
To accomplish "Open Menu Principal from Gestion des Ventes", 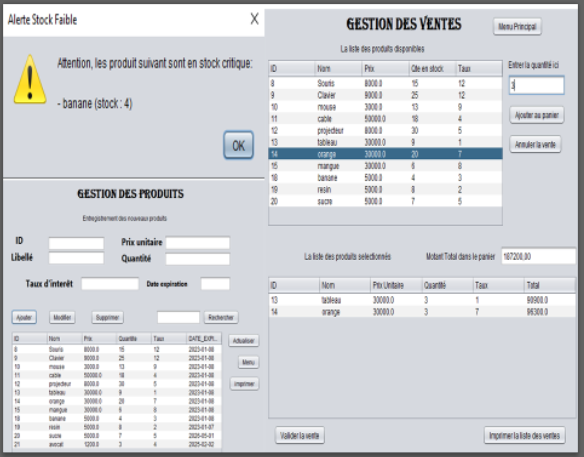I will point(517,26).
